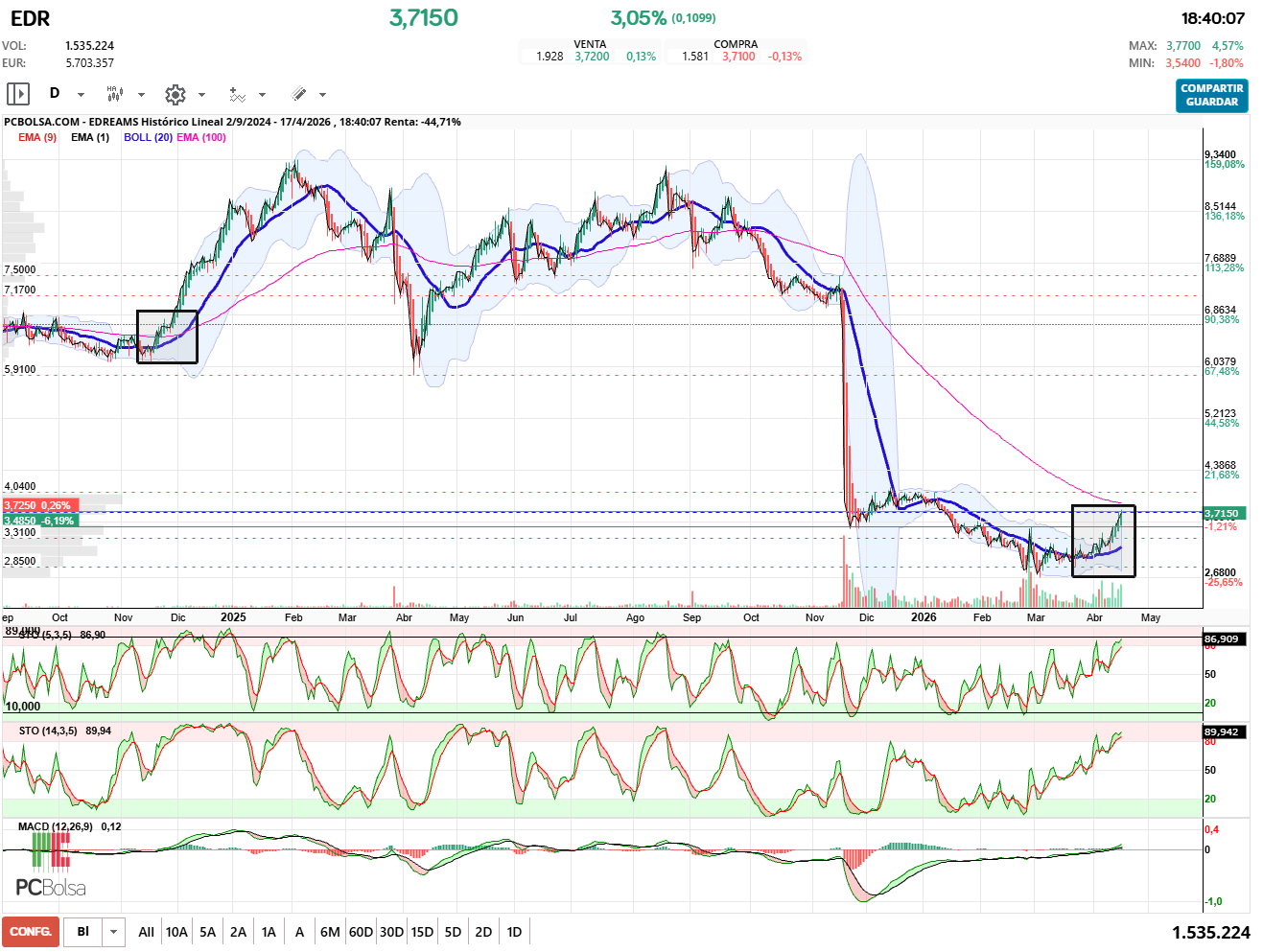Expand the drawing tools dropdown arrow
Image resolution: width=1263 pixels, height=952 pixels.
[322, 95]
